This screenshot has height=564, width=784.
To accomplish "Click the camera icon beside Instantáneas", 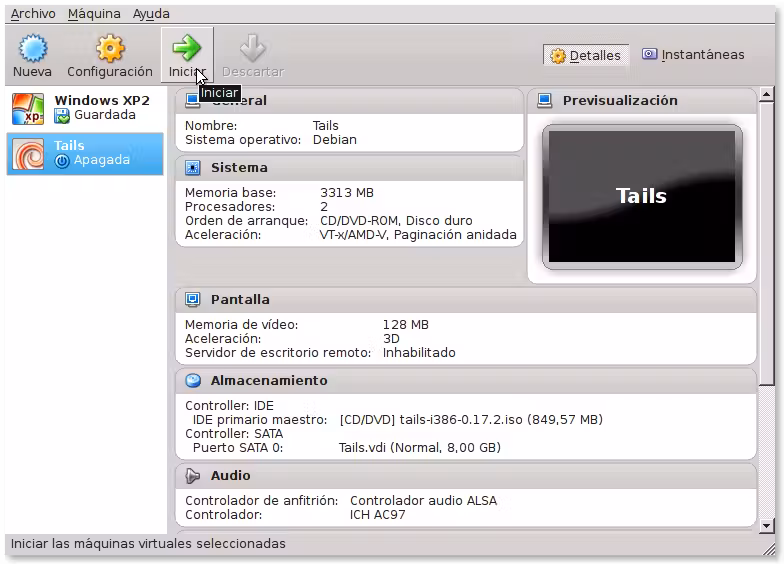I will point(650,54).
